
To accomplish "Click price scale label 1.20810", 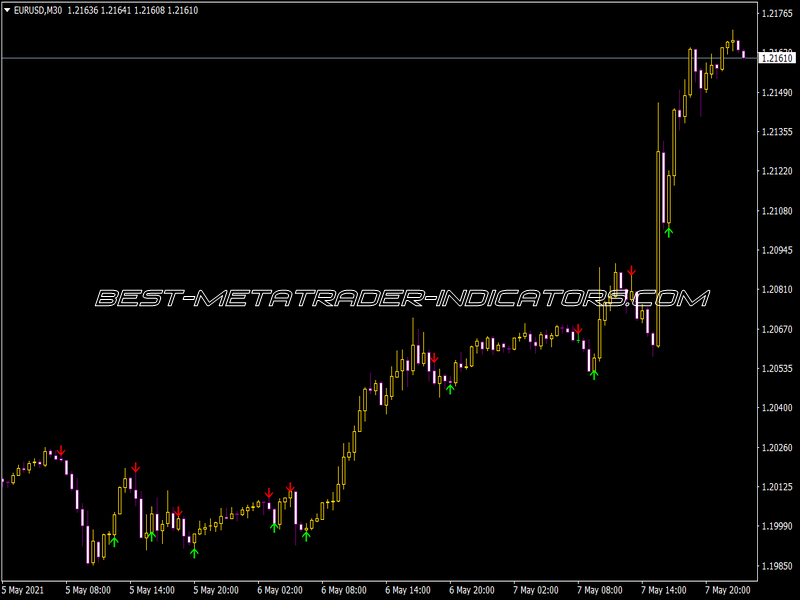I will (x=777, y=290).
